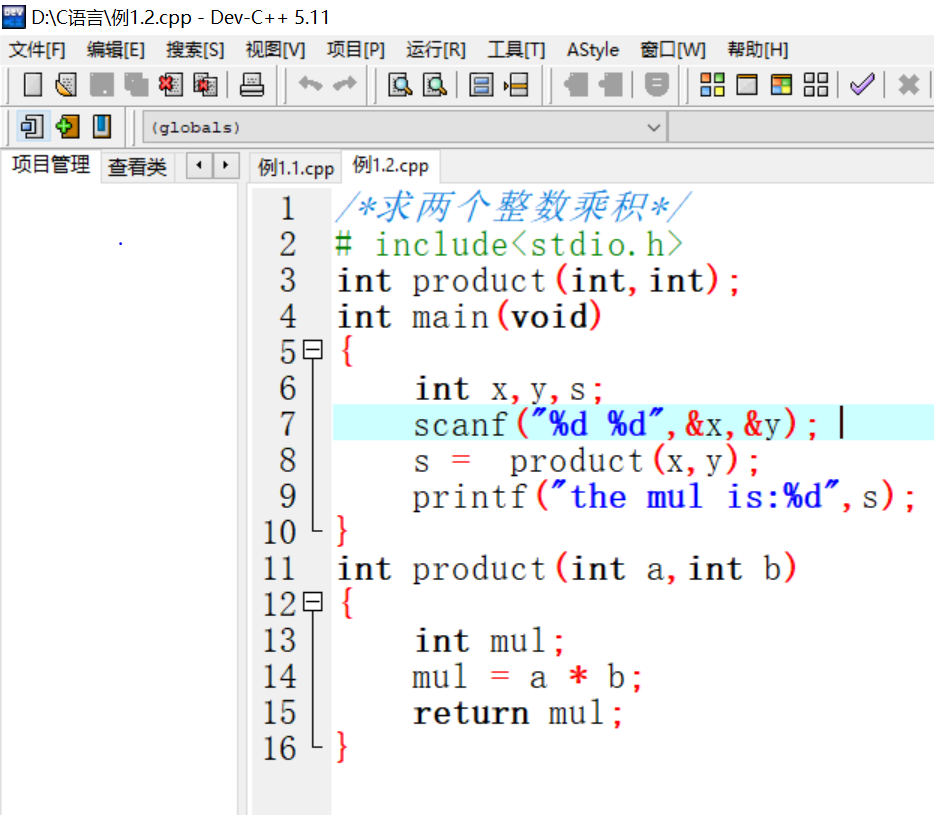
Task: Click the Redo arrow icon
Action: tap(344, 84)
